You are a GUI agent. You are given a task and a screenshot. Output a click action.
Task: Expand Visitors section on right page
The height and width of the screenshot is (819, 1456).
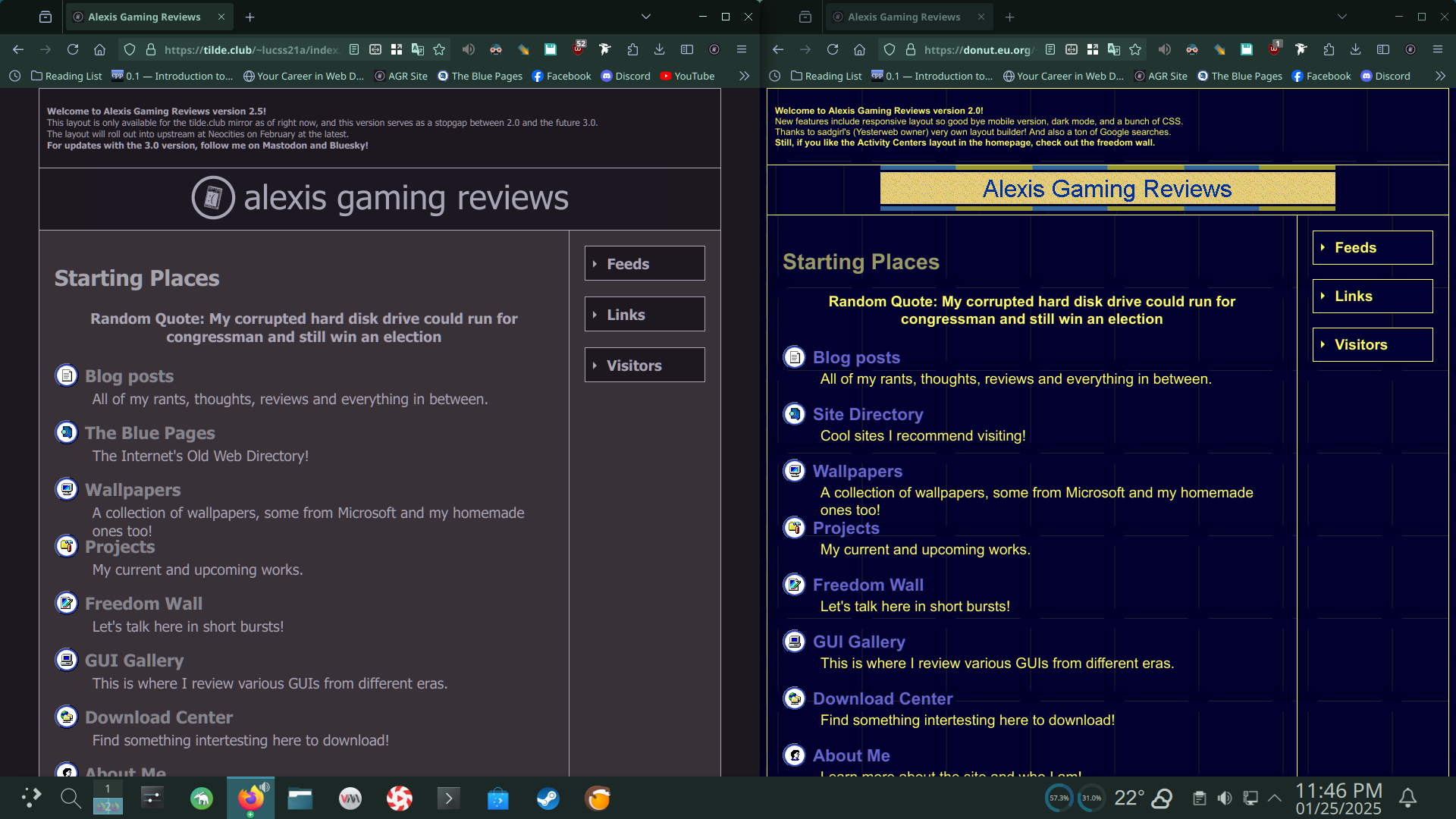pos(1373,344)
